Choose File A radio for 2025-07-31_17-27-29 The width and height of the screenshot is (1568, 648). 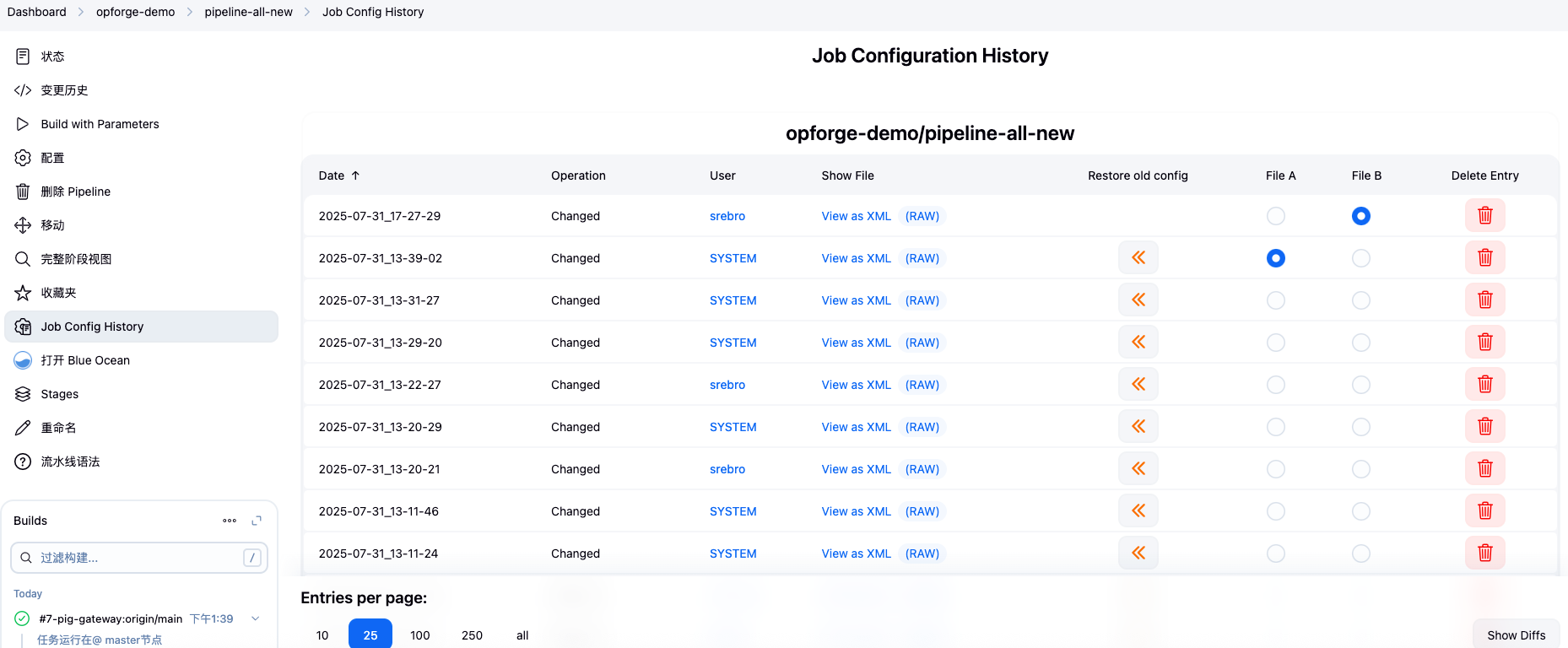pyautogui.click(x=1275, y=216)
